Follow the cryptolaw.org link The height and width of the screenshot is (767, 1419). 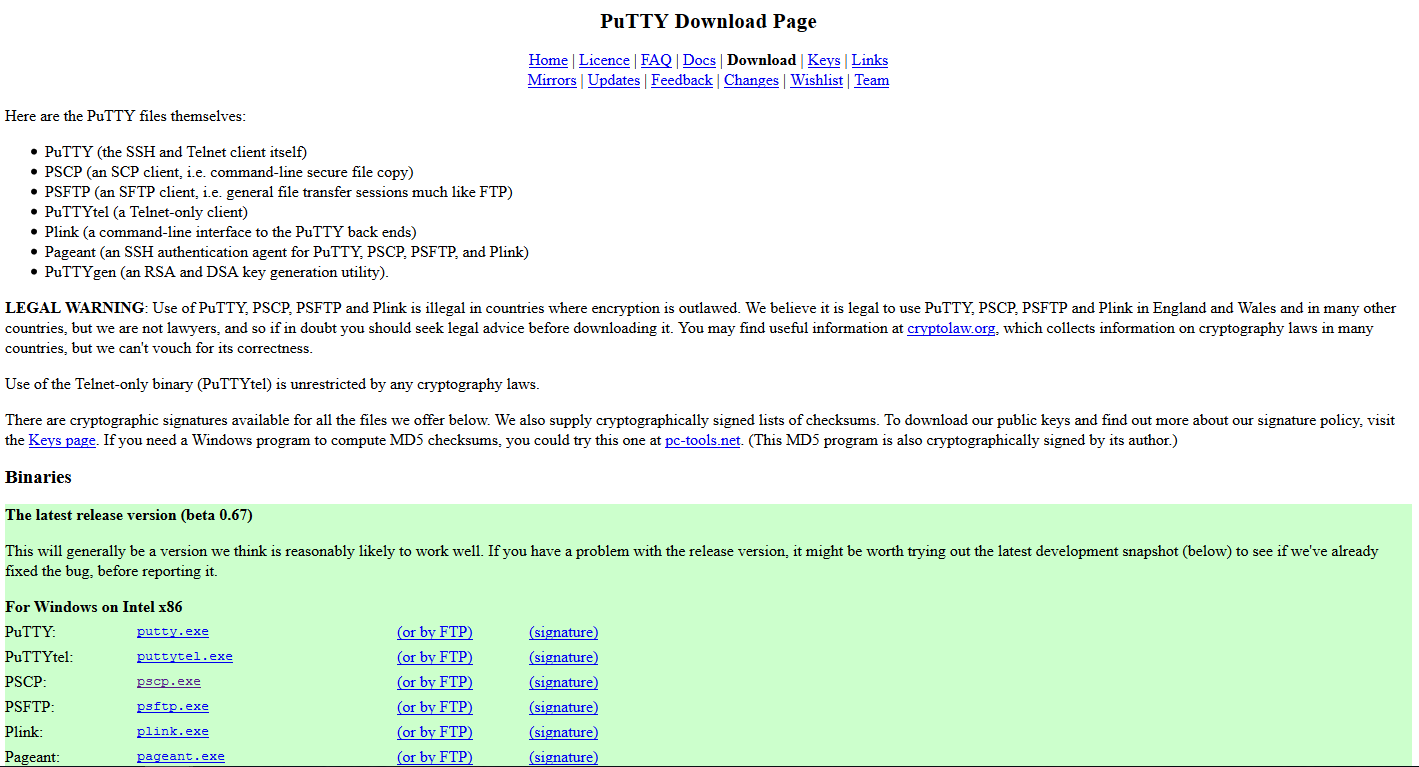(951, 328)
